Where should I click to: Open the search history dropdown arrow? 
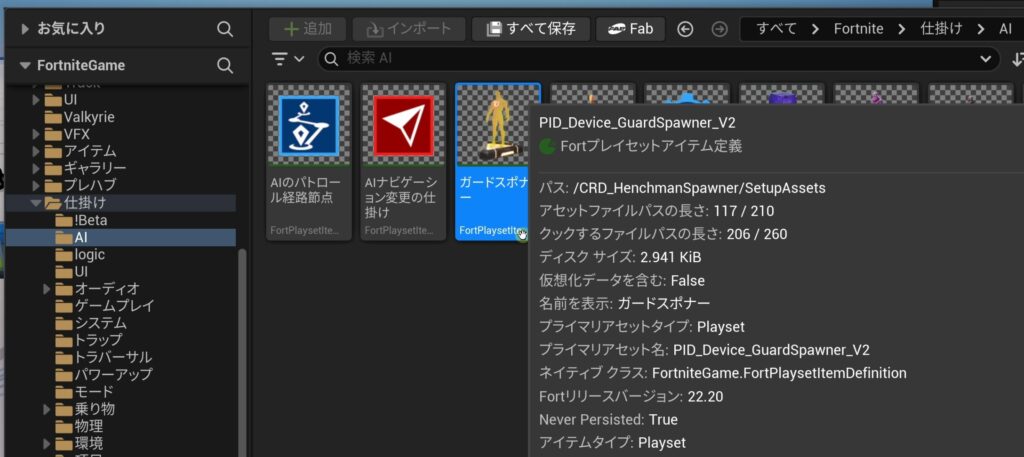tap(988, 59)
